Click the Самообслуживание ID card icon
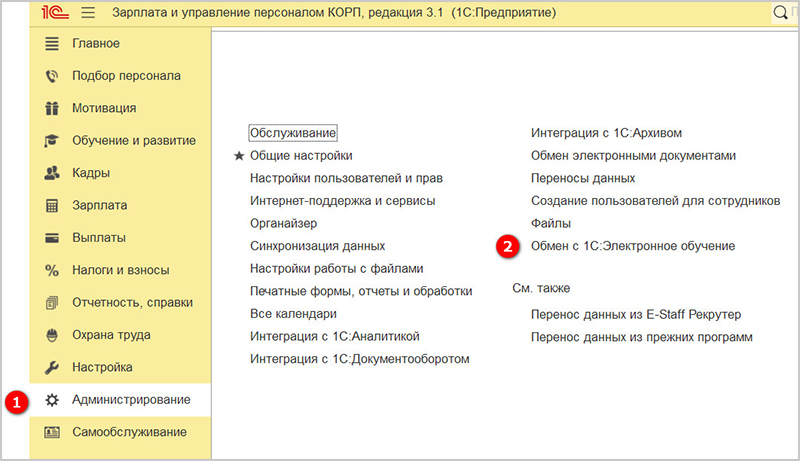This screenshot has height=461, width=800. pyautogui.click(x=52, y=432)
